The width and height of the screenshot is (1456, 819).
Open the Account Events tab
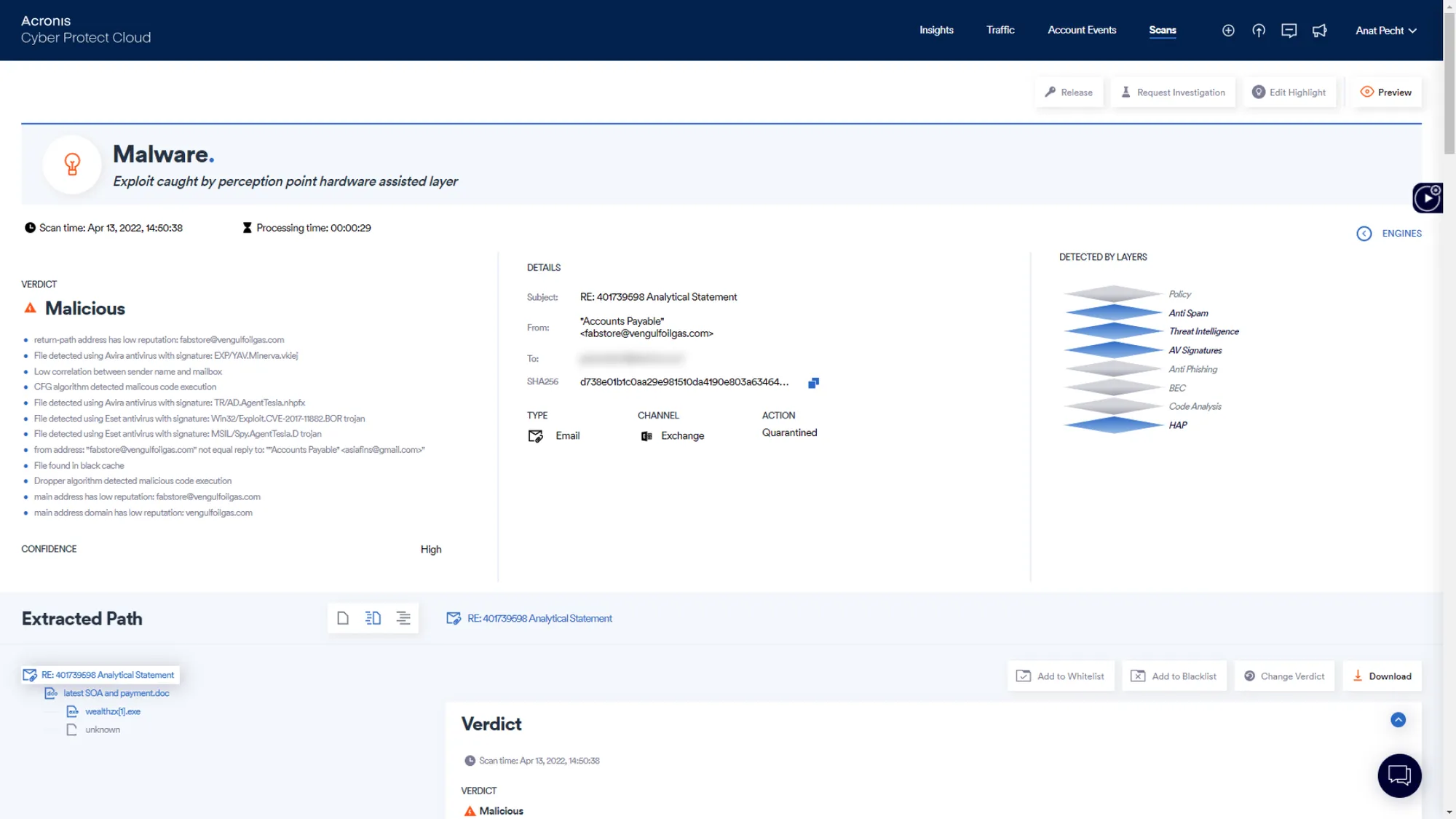coord(1081,30)
